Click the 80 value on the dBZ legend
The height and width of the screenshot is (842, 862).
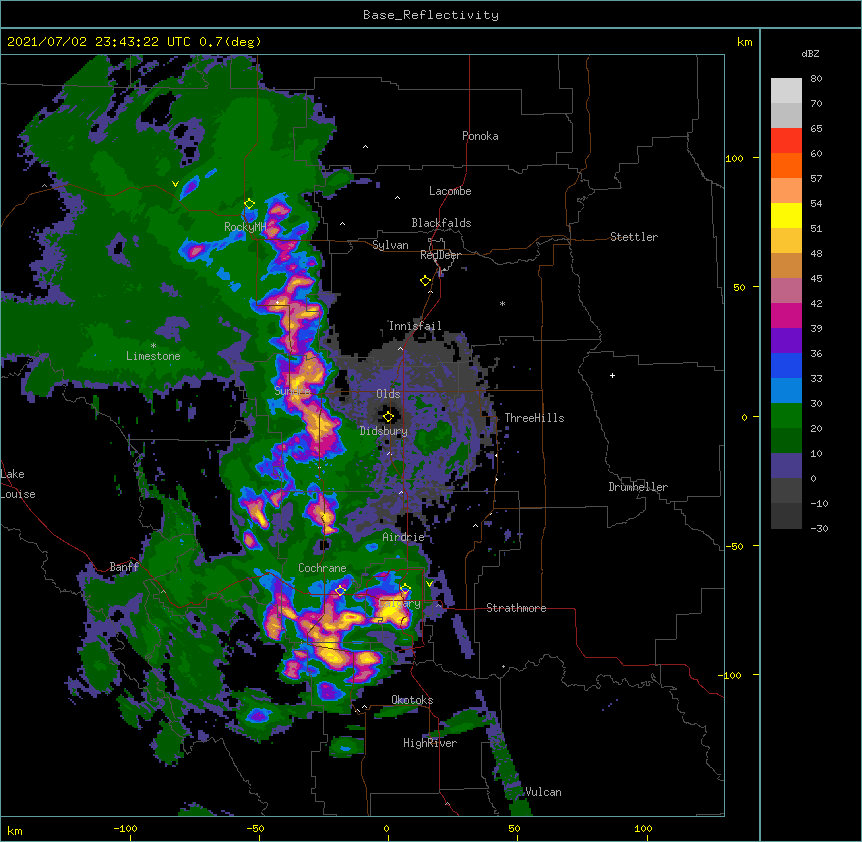(x=816, y=79)
